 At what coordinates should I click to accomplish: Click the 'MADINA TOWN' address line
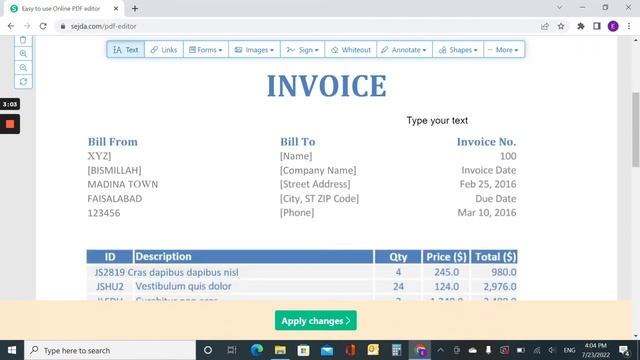pyautogui.click(x=122, y=184)
